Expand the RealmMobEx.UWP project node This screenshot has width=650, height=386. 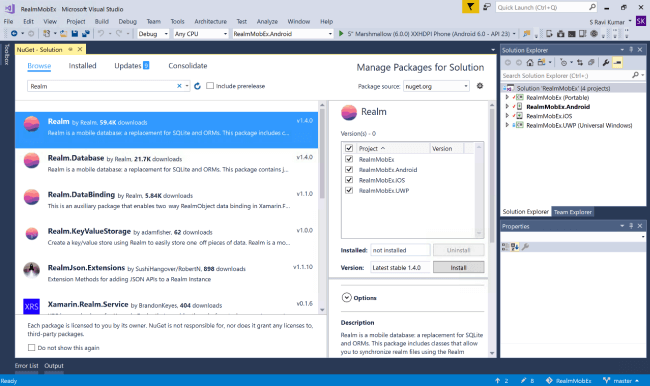[x=507, y=125]
